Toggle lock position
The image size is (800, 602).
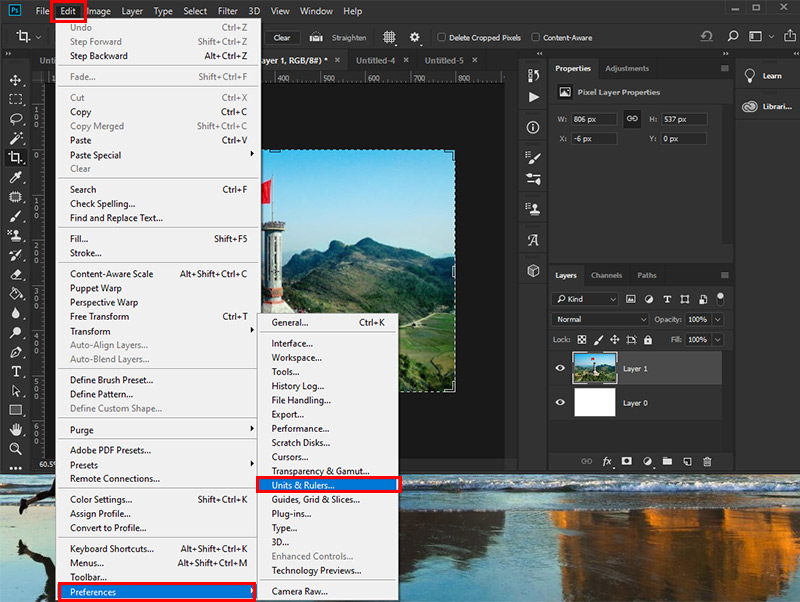click(615, 340)
